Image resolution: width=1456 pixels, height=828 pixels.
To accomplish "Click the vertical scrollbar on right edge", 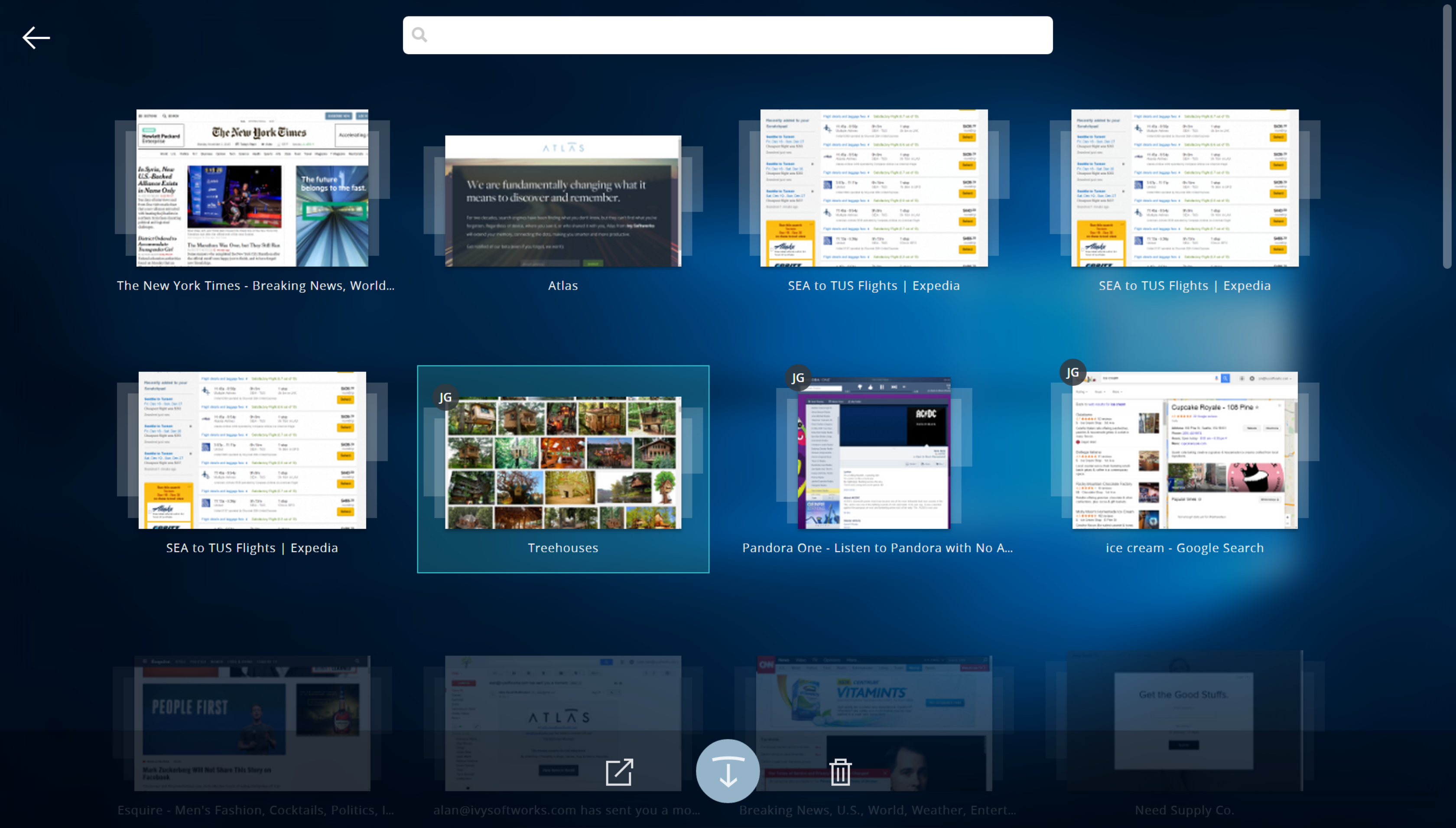I will click(1447, 137).
